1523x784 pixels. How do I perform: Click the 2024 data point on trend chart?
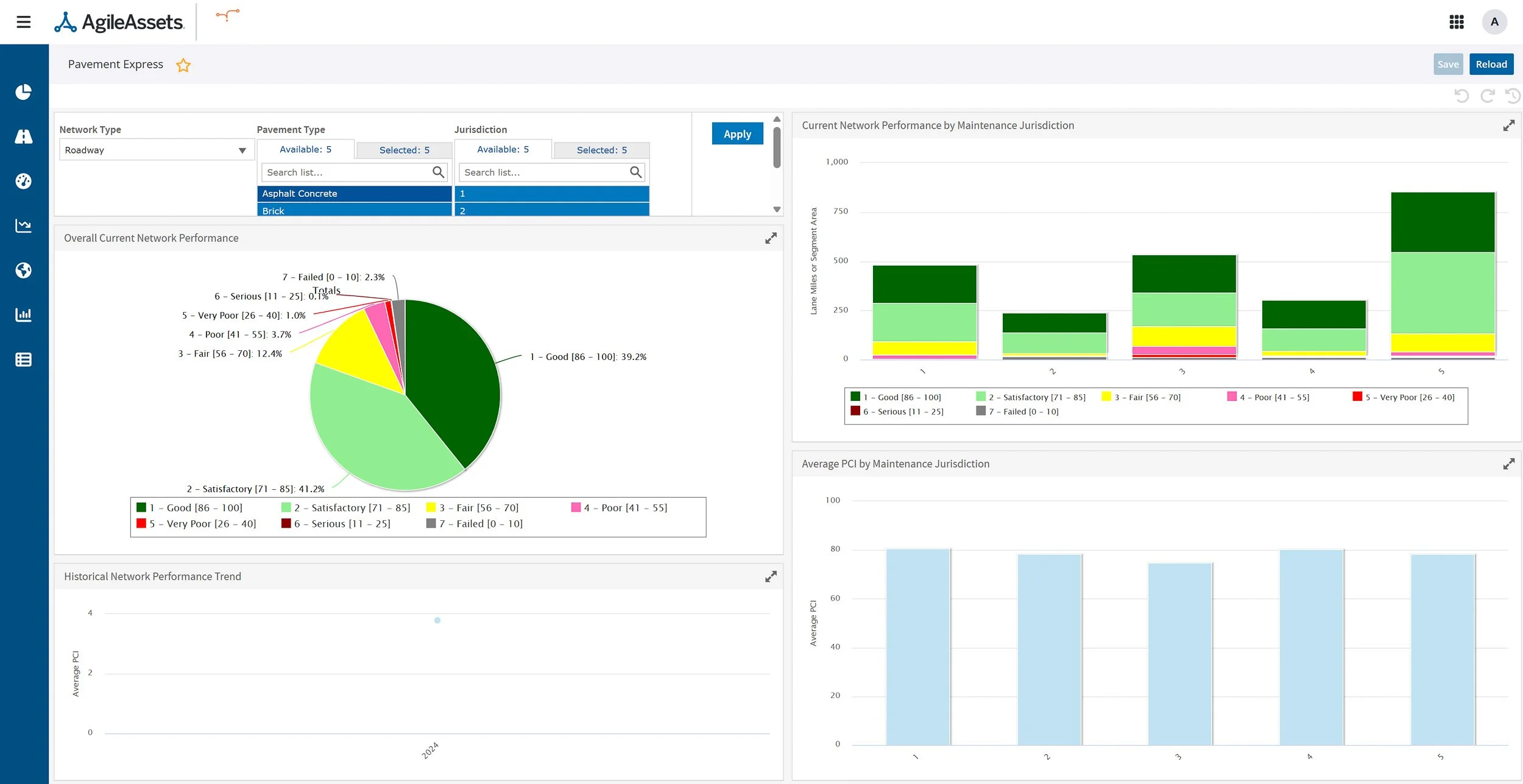437,620
